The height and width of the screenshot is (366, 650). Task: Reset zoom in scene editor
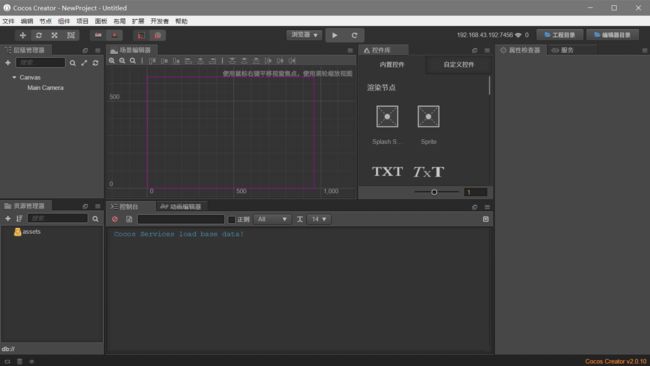[133, 61]
